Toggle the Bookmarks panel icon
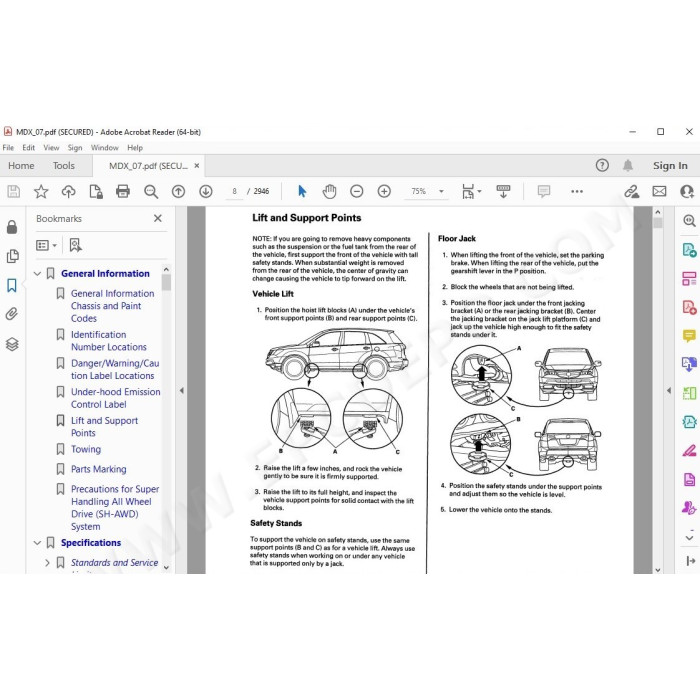 [12, 285]
